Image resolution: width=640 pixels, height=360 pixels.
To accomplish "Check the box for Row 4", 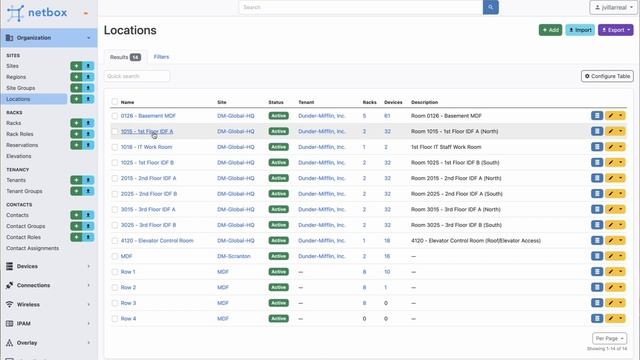I will click(115, 319).
